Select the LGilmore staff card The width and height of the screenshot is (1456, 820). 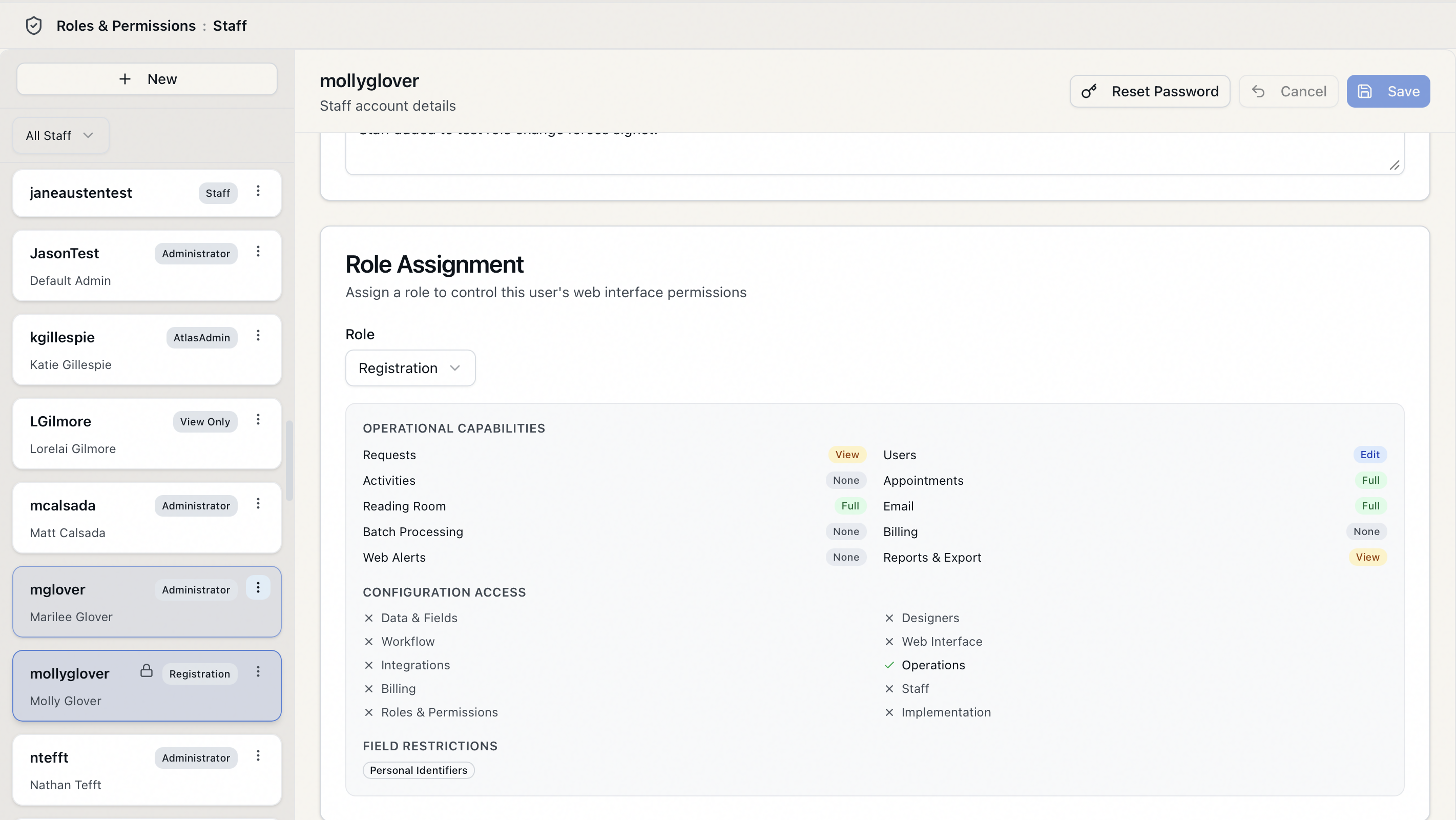pos(147,434)
